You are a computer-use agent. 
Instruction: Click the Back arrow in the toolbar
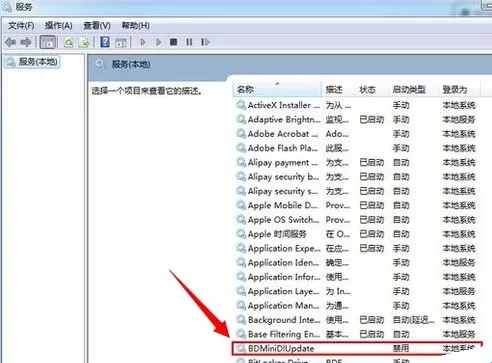(x=11, y=42)
